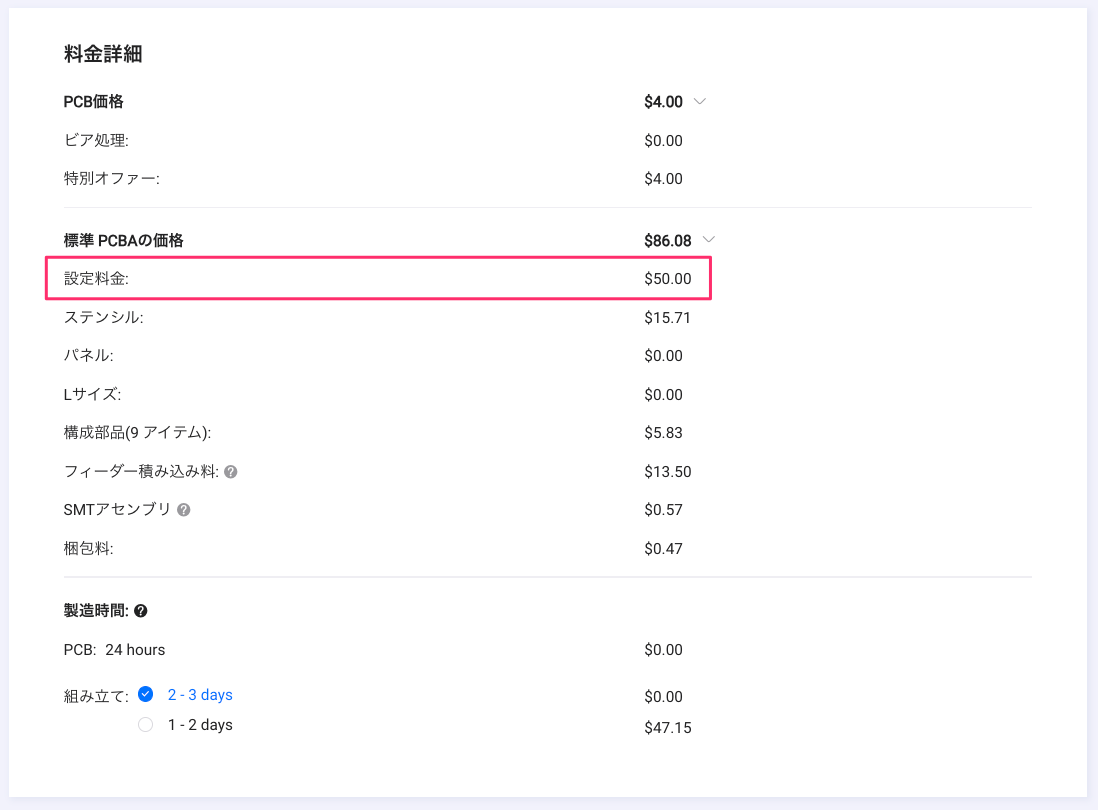Collapse the PCB価格 breakdown chevron
Viewport: 1098px width, 810px height.
[700, 101]
